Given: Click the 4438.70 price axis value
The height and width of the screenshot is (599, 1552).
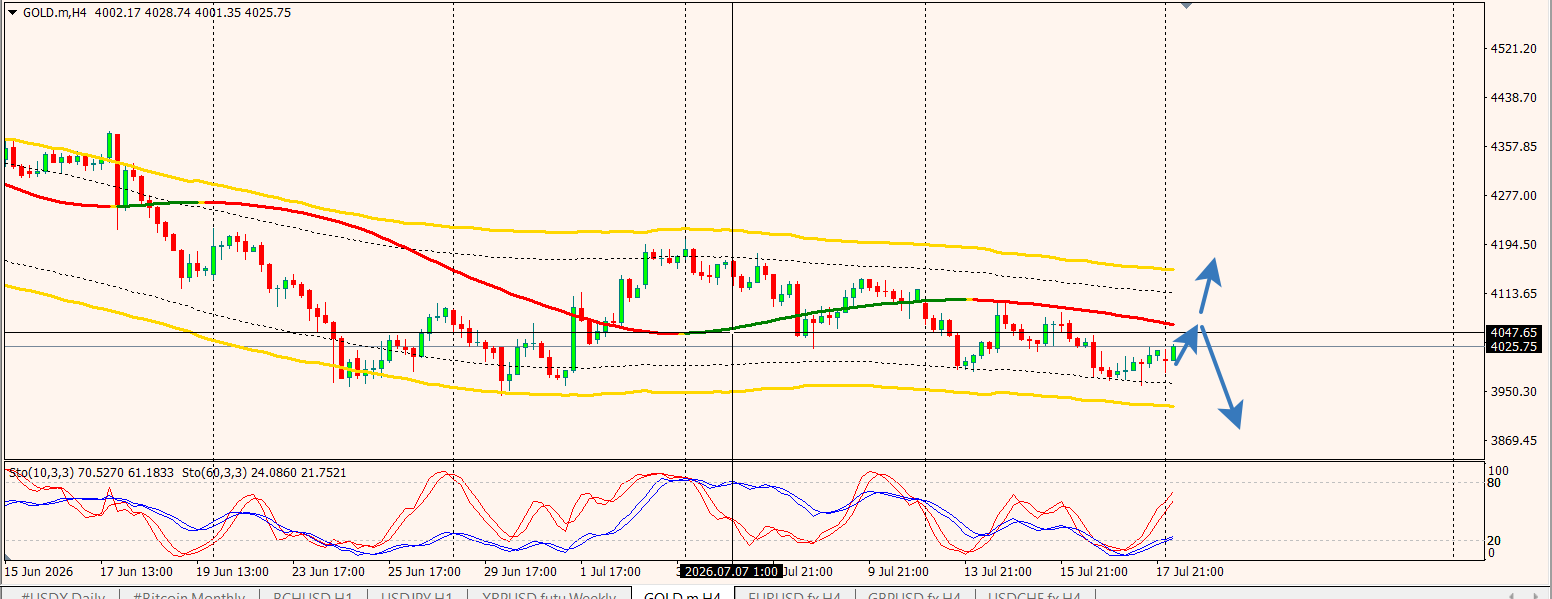Looking at the screenshot, I should pyautogui.click(x=1513, y=97).
